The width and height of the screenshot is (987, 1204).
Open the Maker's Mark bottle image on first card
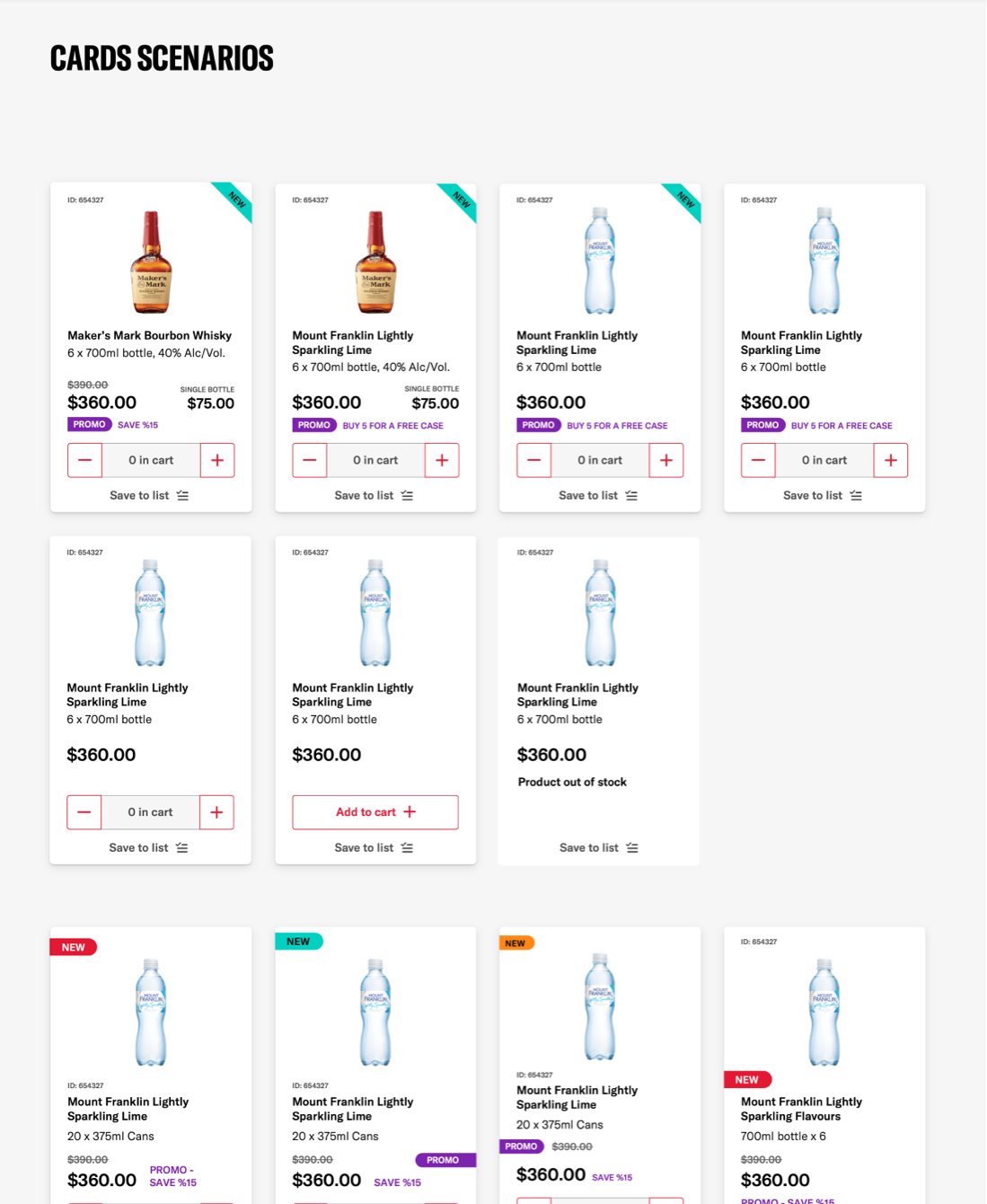(x=151, y=262)
